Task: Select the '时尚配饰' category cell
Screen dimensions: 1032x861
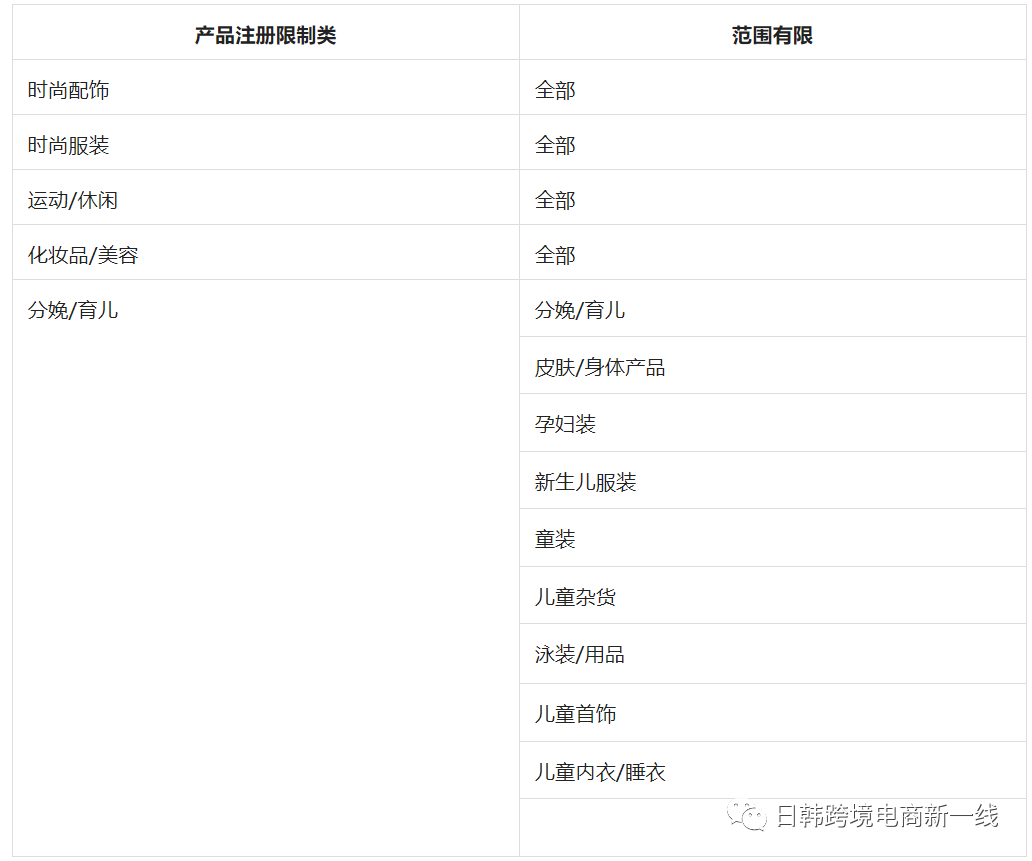Action: coord(266,88)
